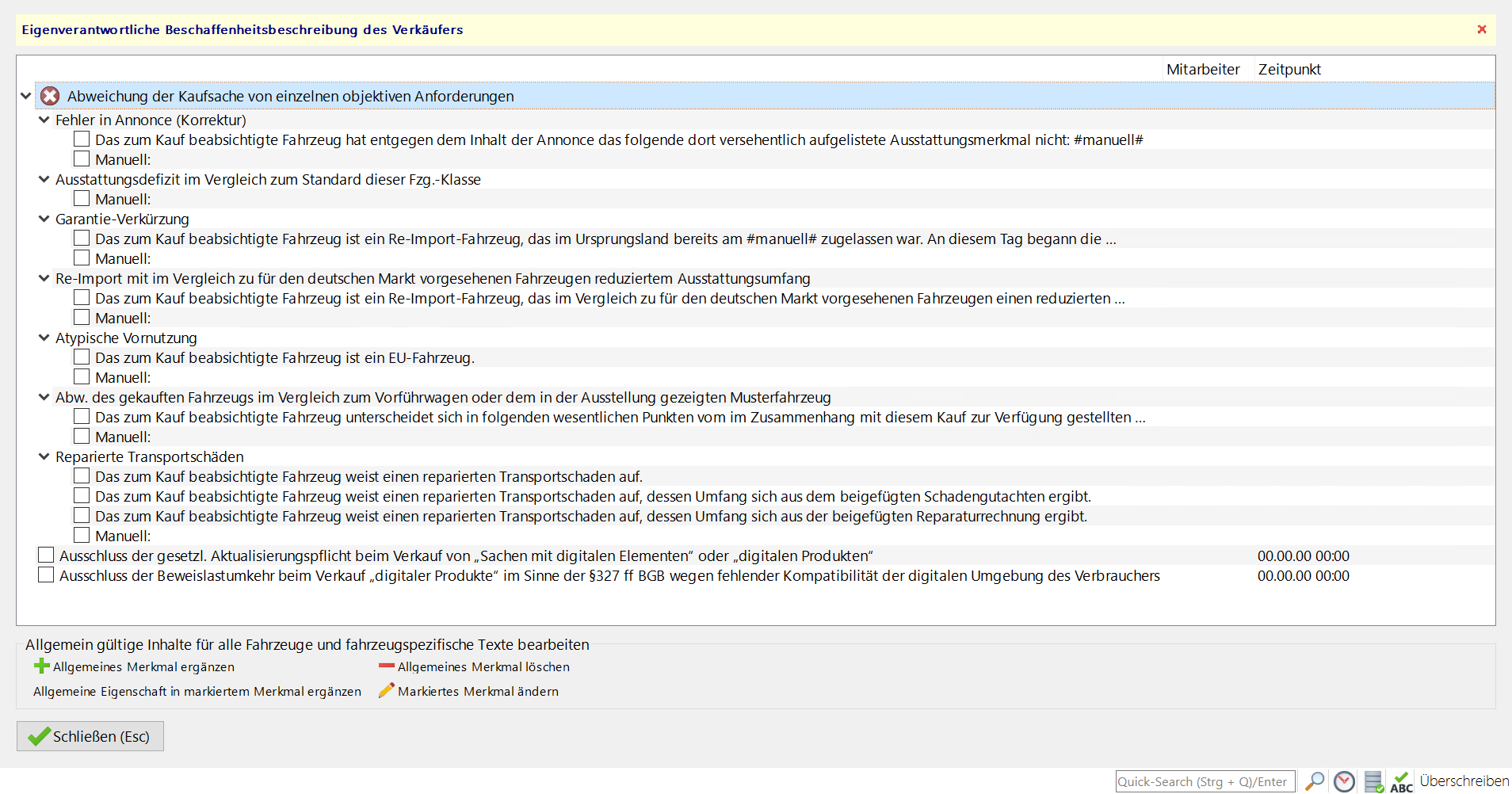The height and width of the screenshot is (794, 1512).
Task: Click the database server status icon
Action: pyautogui.click(x=1374, y=781)
